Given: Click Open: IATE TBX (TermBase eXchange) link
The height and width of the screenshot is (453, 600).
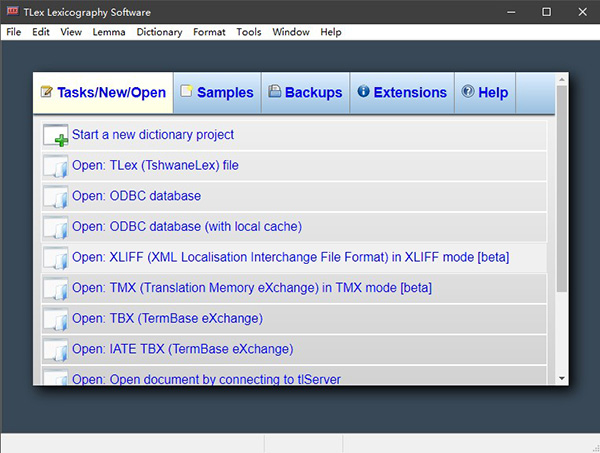Looking at the screenshot, I should pyautogui.click(x=183, y=349).
